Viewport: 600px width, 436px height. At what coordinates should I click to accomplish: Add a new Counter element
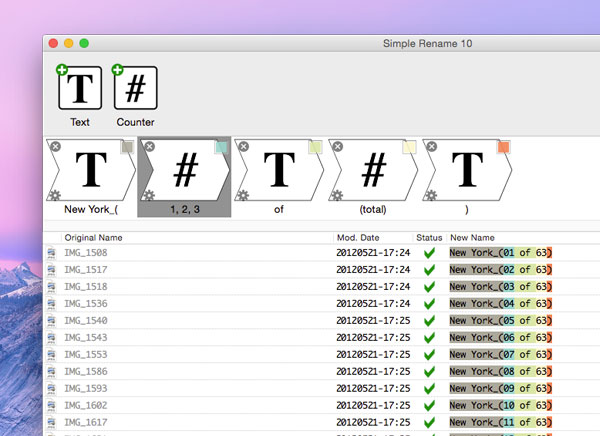pyautogui.click(x=135, y=88)
